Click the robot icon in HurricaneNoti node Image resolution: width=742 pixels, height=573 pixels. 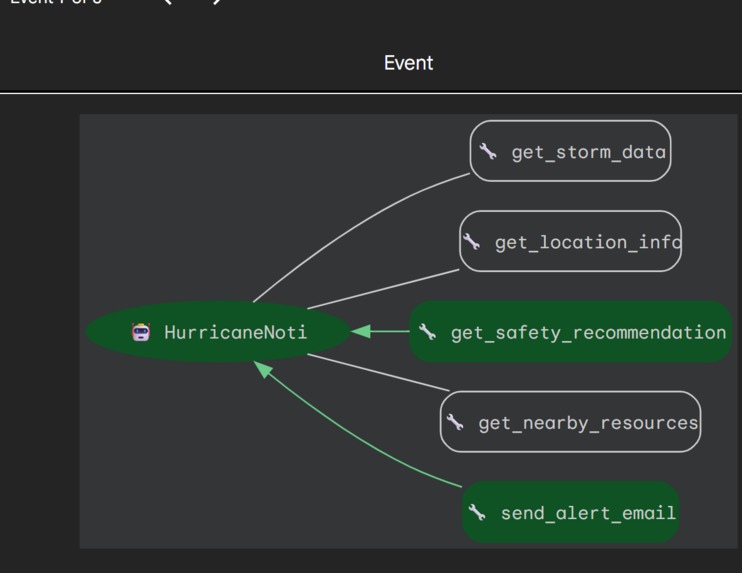(141, 332)
